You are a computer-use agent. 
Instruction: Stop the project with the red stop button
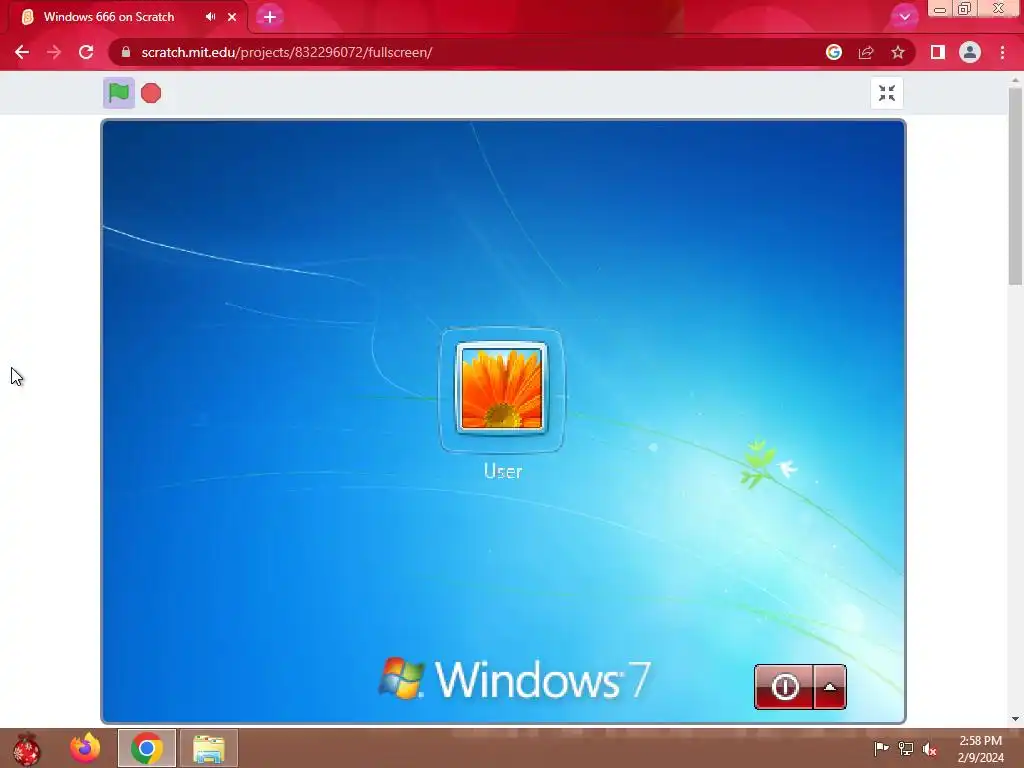coord(151,93)
